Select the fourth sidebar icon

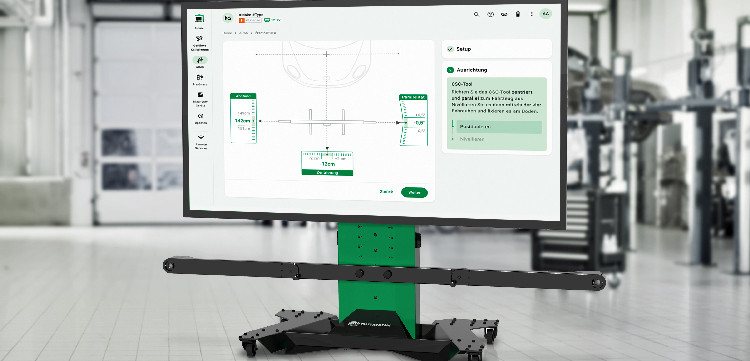pyautogui.click(x=200, y=77)
